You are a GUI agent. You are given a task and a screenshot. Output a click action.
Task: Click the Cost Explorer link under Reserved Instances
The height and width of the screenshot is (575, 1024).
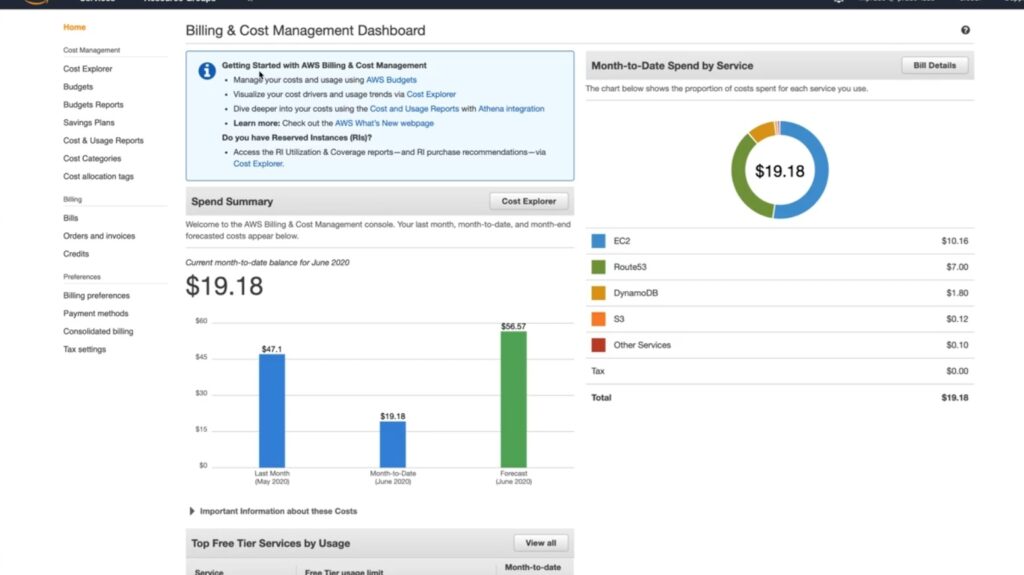click(x=258, y=164)
